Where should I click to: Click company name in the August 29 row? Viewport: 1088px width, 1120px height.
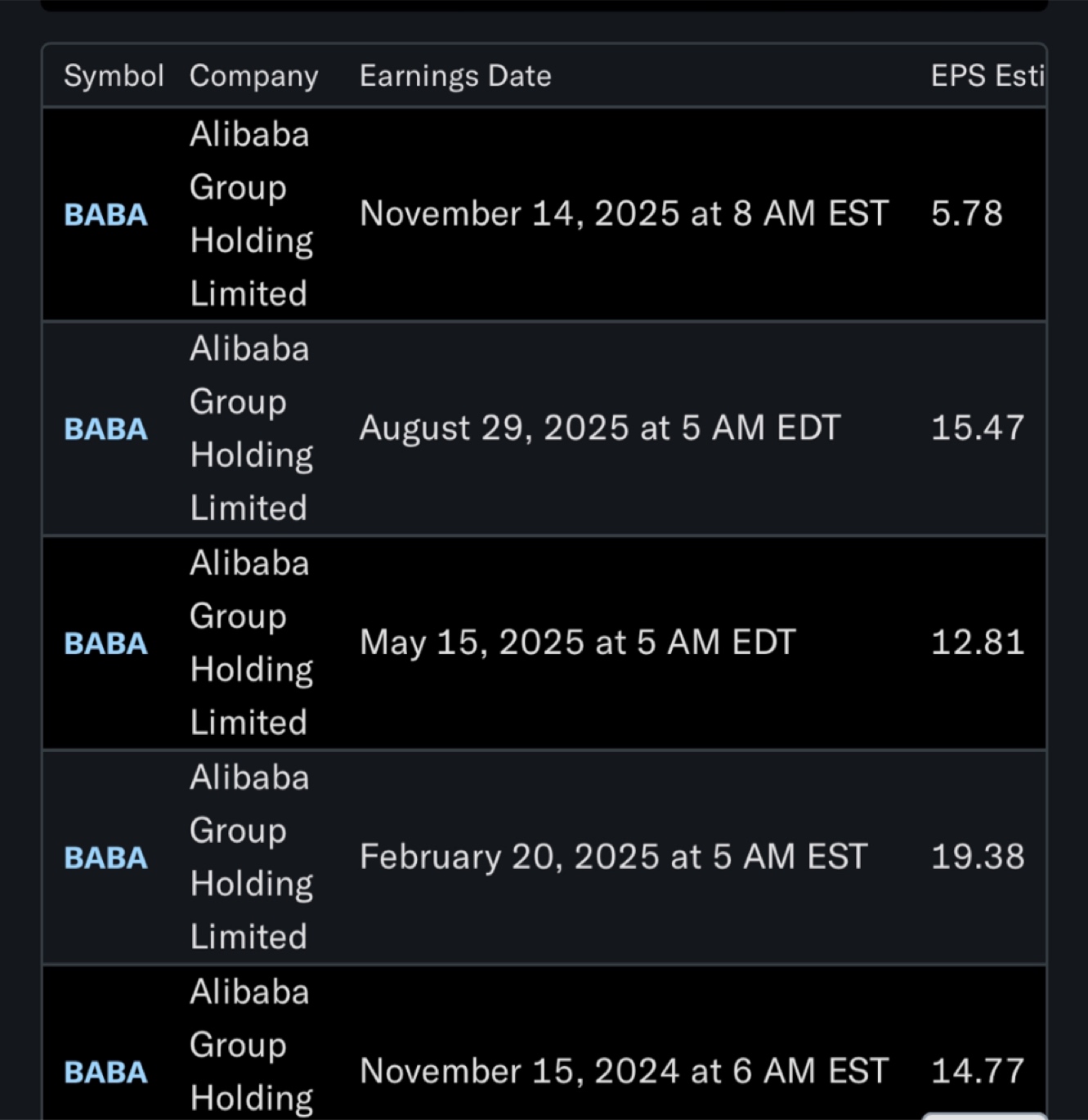250,428
